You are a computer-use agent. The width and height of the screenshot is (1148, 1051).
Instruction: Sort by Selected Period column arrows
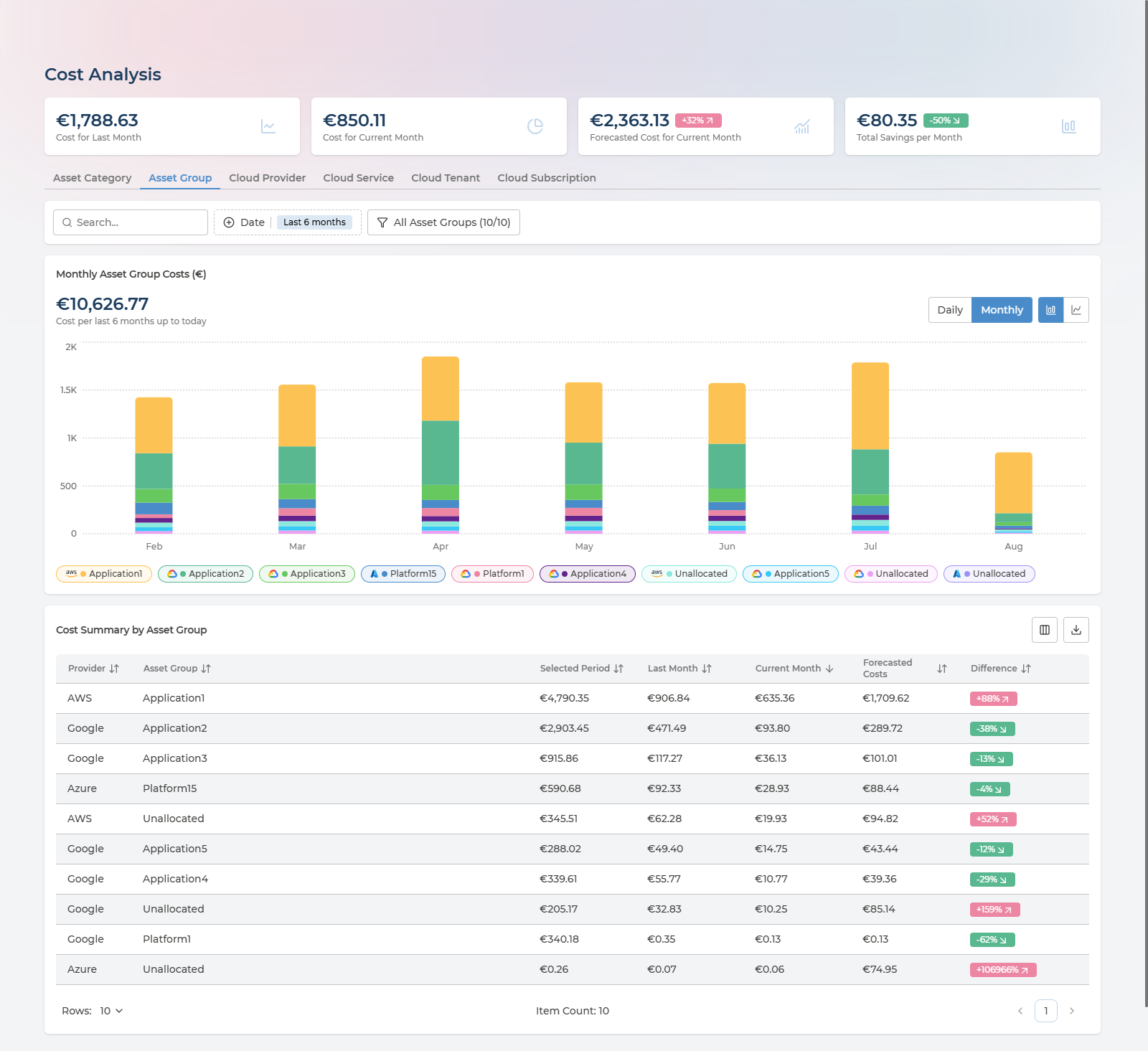[618, 669]
